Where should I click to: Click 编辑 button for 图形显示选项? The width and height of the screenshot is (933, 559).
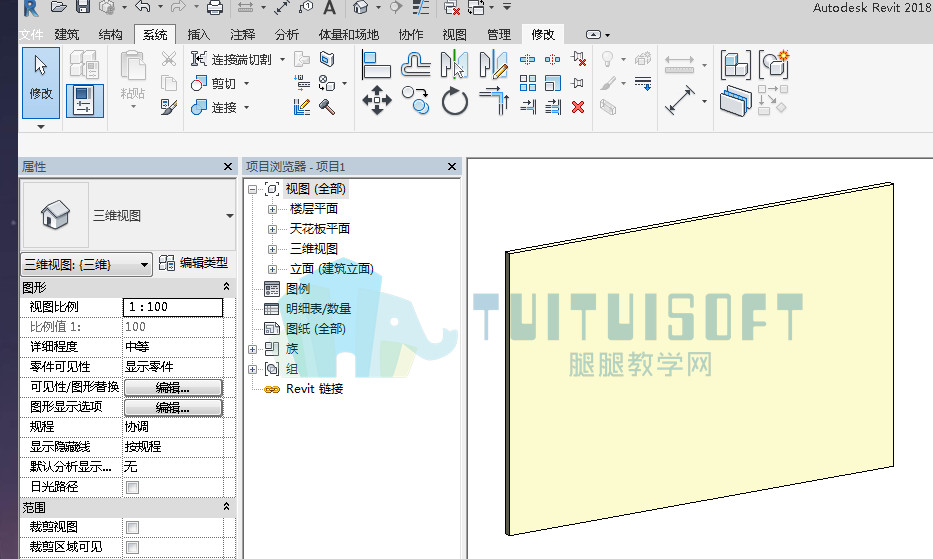click(x=173, y=408)
